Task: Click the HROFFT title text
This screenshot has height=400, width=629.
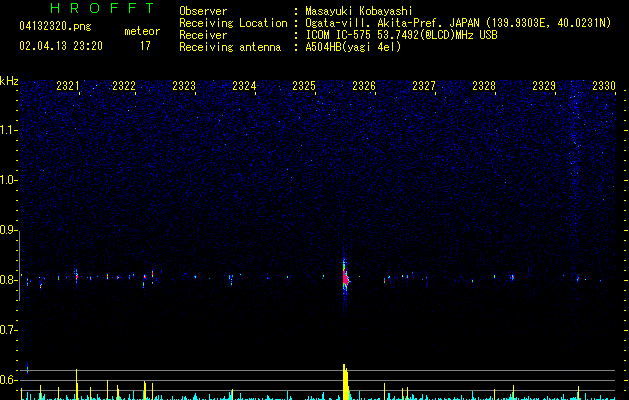Action: [x=103, y=8]
